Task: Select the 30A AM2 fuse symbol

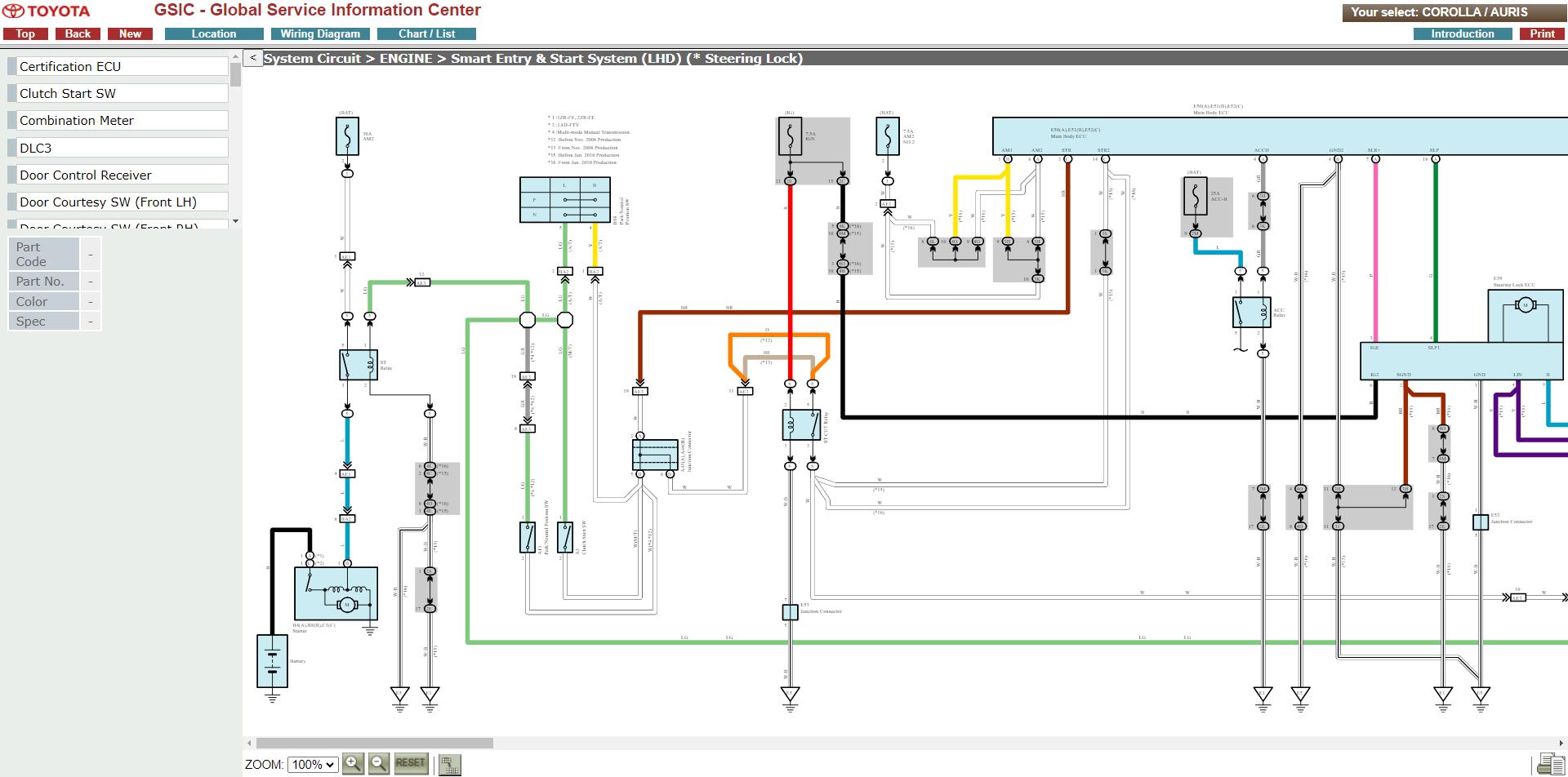Action: click(x=347, y=136)
